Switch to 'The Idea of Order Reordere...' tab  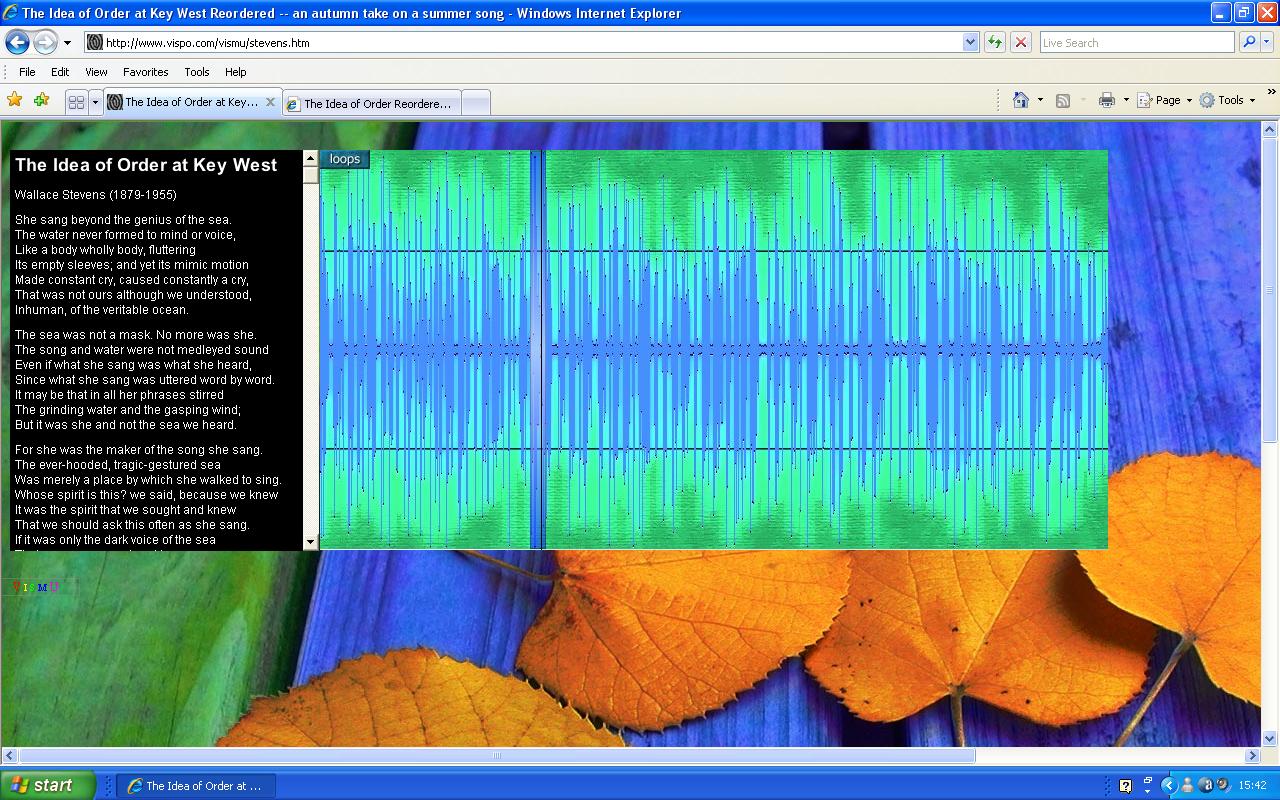coord(372,103)
